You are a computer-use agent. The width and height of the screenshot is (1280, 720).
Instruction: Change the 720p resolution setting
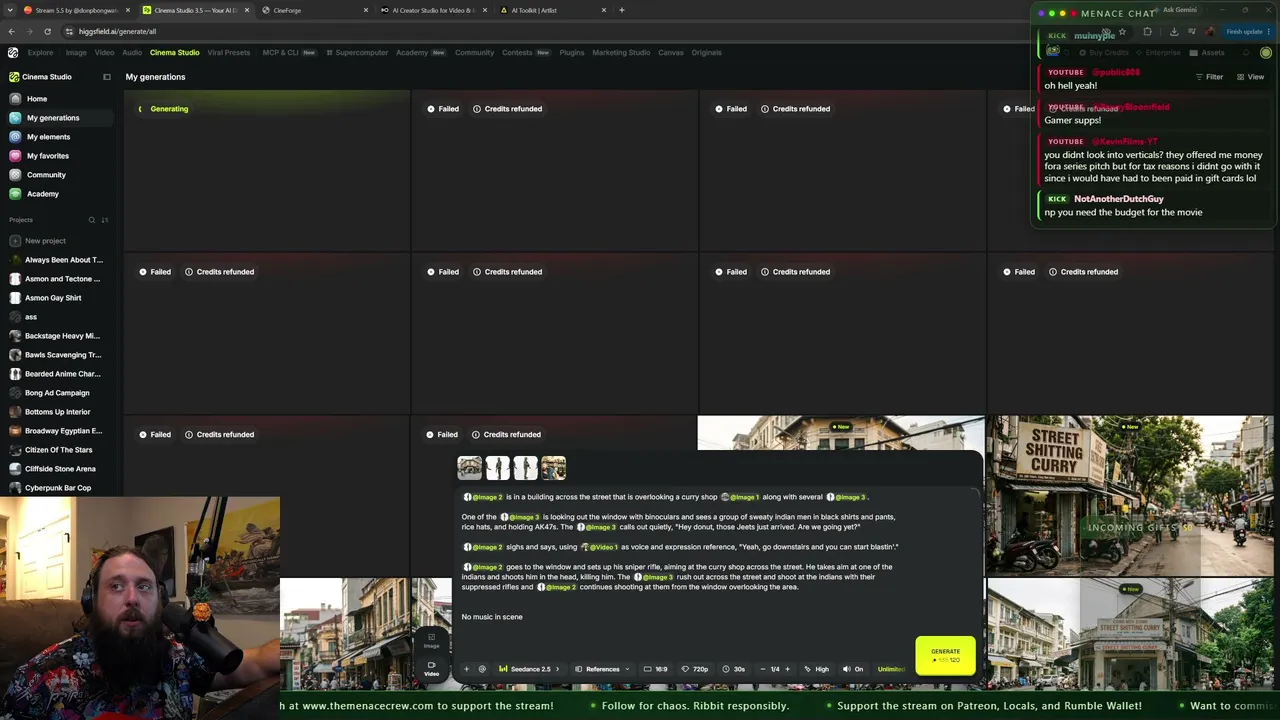coord(695,669)
